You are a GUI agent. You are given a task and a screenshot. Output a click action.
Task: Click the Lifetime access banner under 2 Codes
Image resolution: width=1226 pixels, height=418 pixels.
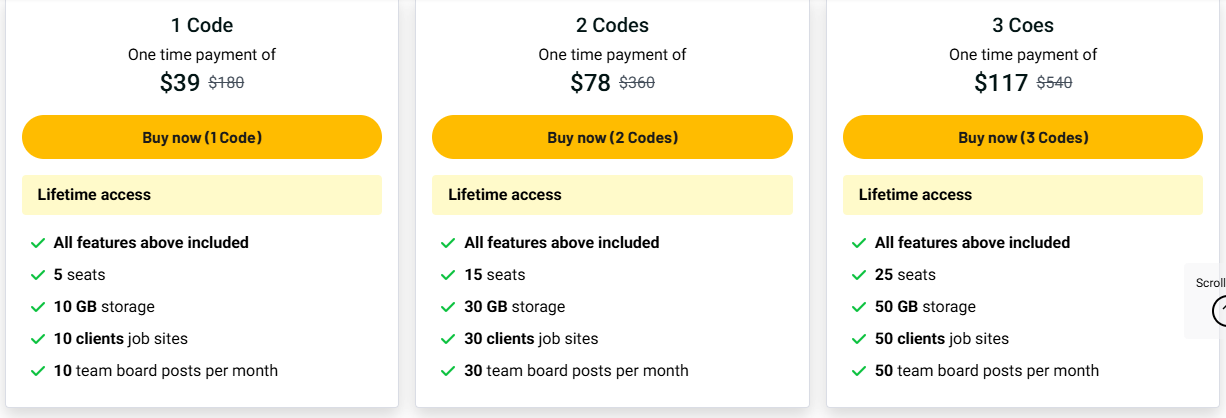(612, 195)
